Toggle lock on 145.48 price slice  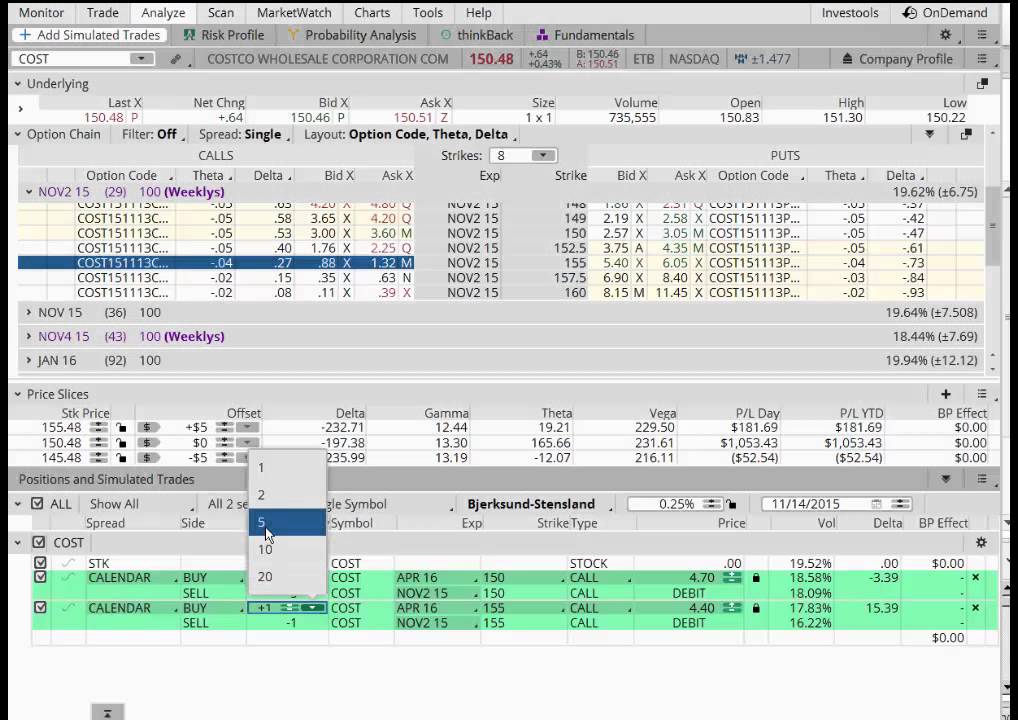pos(121,458)
